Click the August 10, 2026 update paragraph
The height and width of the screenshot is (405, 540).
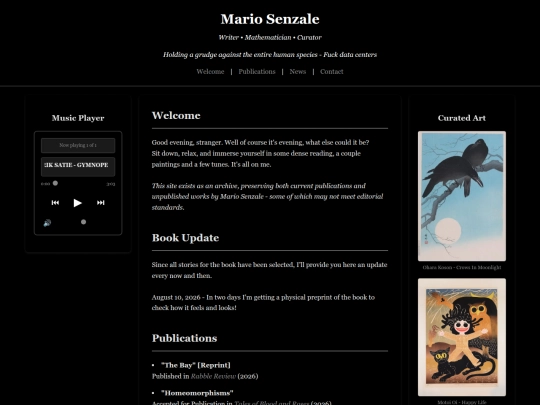point(263,302)
